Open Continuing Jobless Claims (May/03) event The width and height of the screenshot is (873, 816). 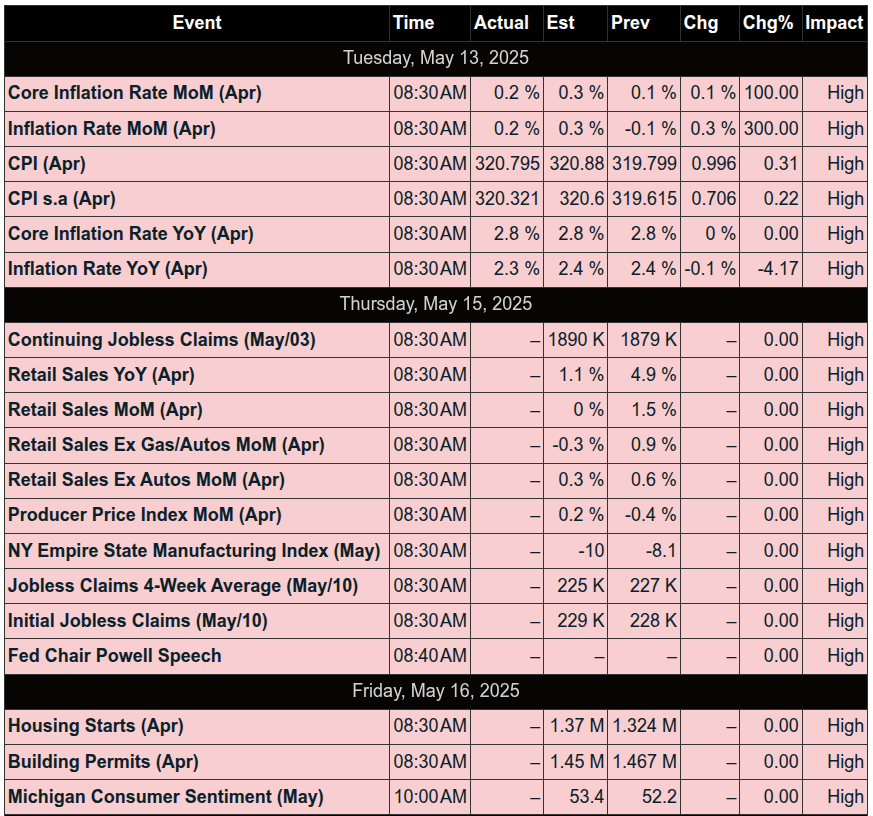coord(162,340)
